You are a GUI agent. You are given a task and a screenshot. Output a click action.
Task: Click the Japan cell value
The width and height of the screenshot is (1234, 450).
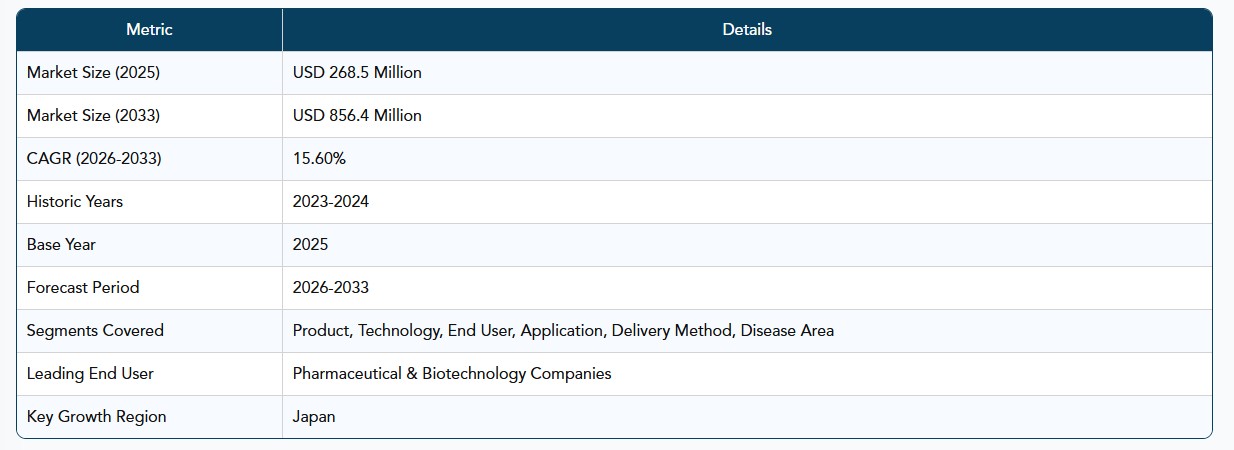pos(314,417)
